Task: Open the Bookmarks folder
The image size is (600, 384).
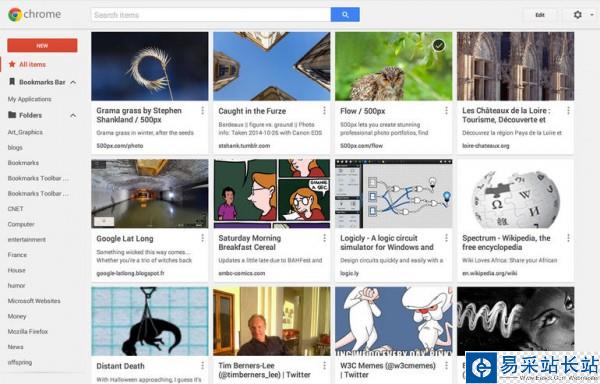Action: coord(23,163)
